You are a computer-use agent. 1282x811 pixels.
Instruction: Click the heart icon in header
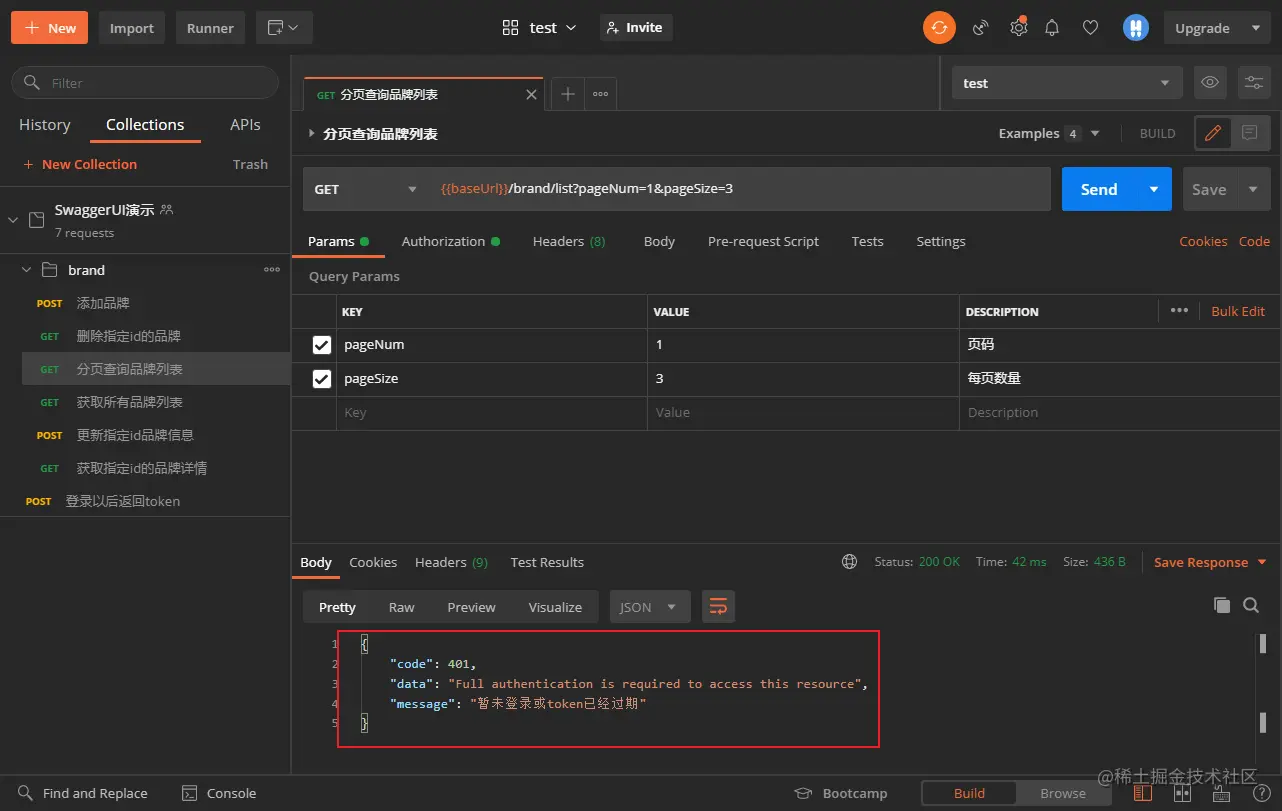tap(1091, 28)
